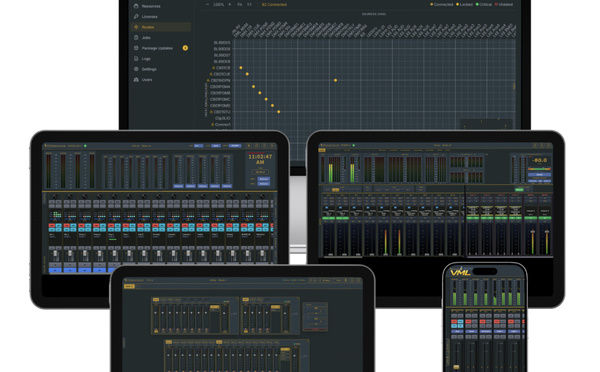Image resolution: width=600 pixels, height=372 pixels.
Task: Click the routing matrix vertical scrollbar
Action: (514, 86)
